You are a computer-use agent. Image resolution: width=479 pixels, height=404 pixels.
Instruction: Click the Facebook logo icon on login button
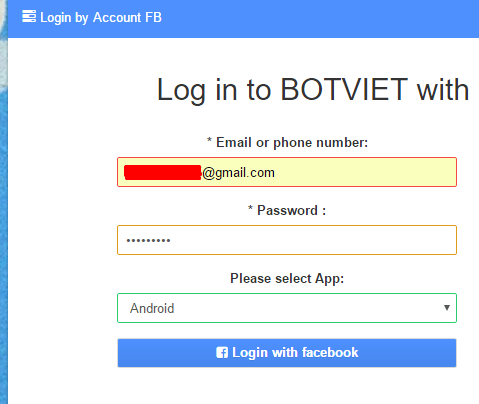click(222, 353)
